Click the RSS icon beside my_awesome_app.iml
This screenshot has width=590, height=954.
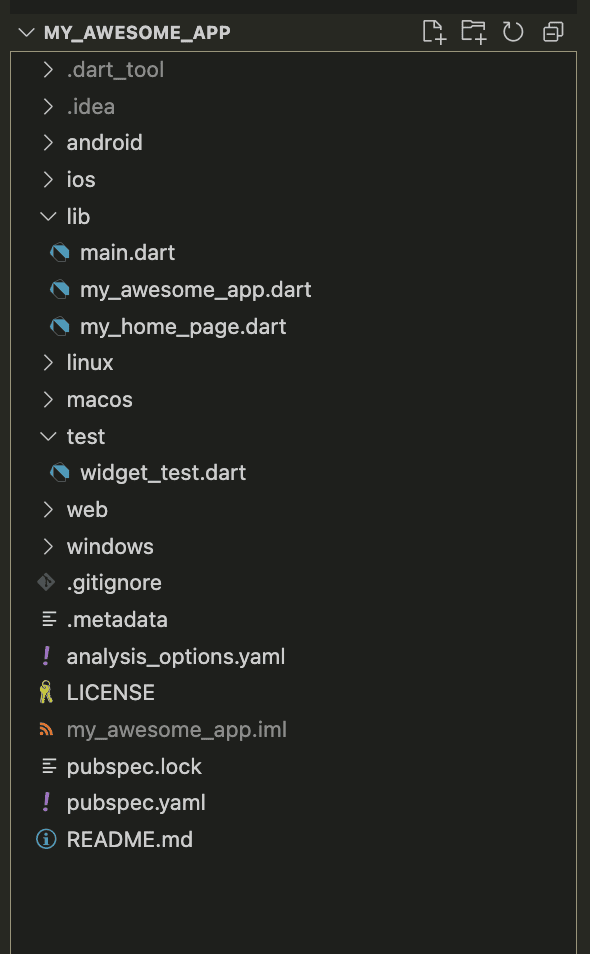click(48, 729)
